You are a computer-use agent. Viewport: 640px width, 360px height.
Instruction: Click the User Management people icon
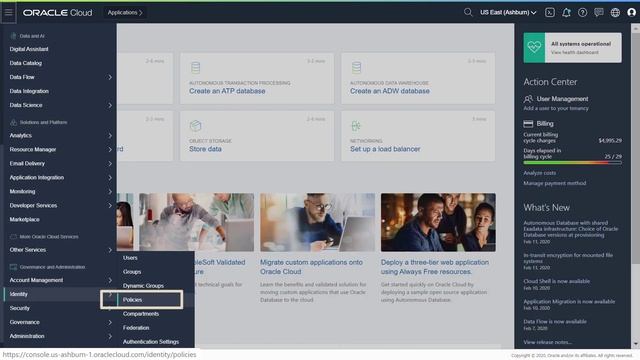point(528,99)
